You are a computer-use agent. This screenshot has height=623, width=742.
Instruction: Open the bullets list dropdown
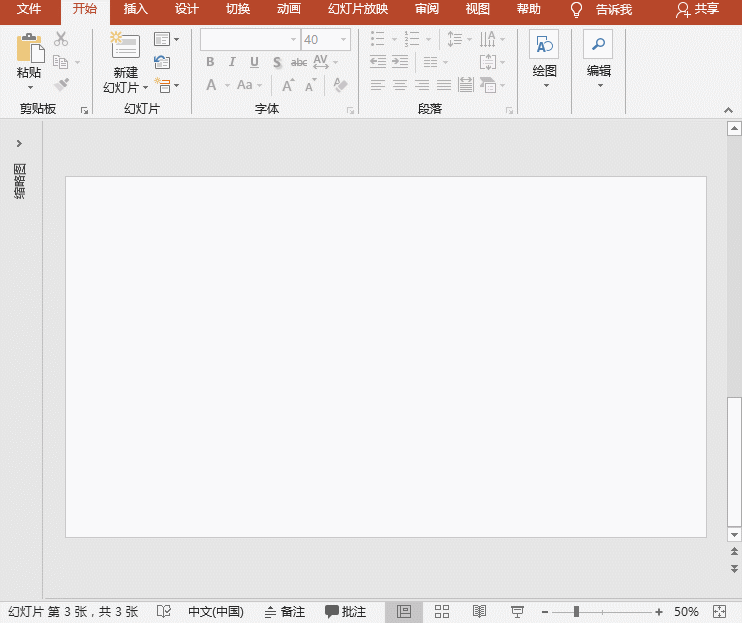[x=394, y=39]
